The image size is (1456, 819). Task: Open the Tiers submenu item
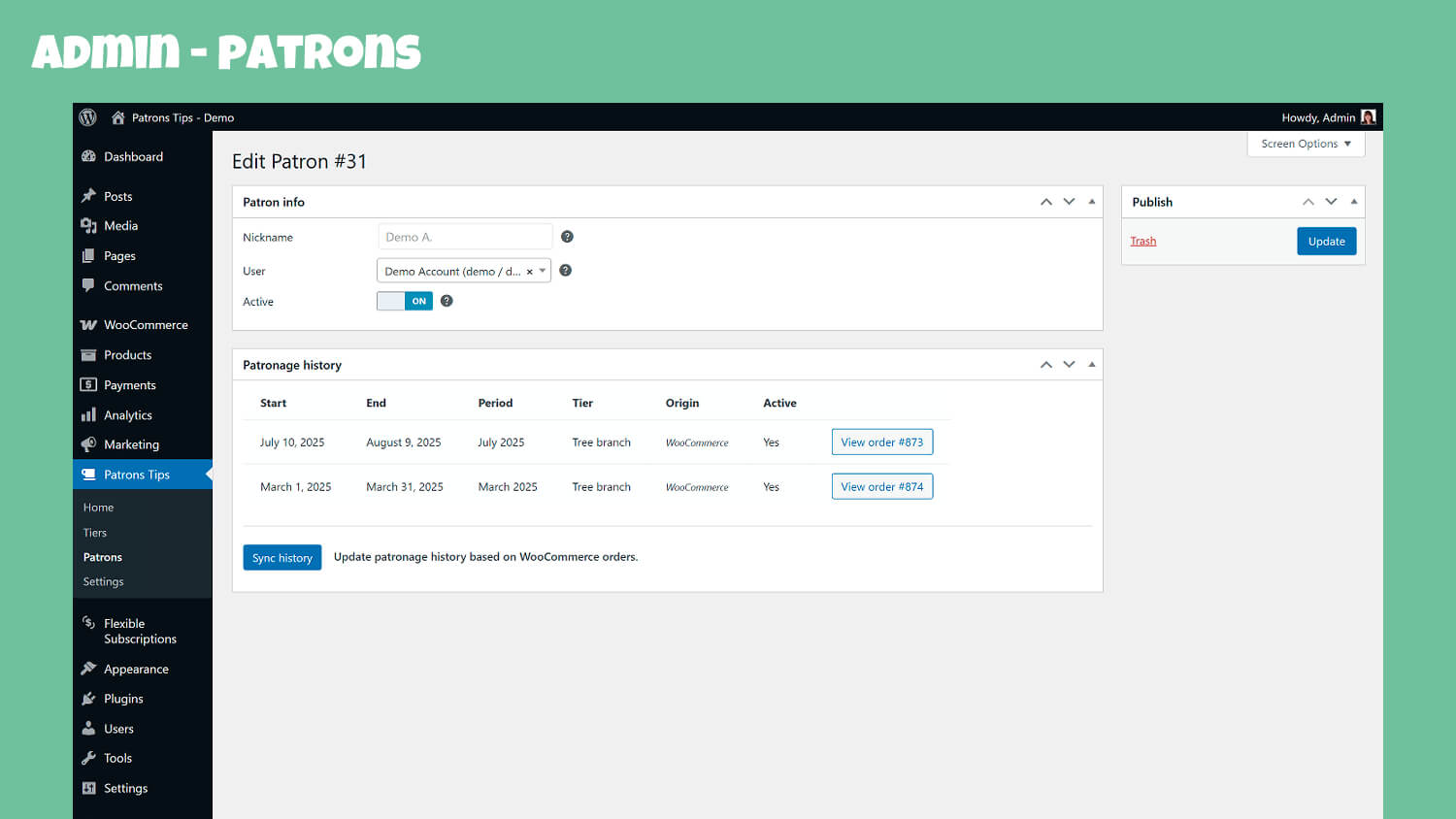point(95,533)
